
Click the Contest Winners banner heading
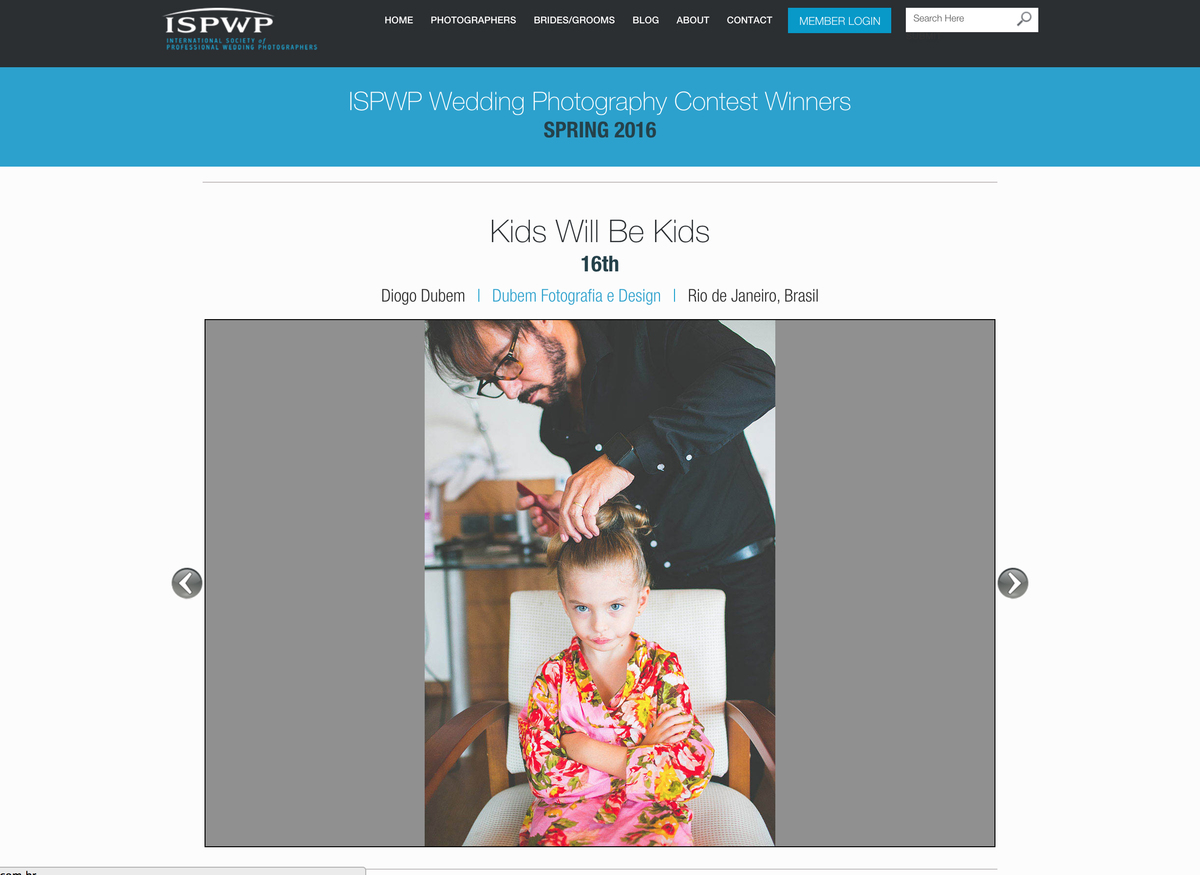coord(600,101)
